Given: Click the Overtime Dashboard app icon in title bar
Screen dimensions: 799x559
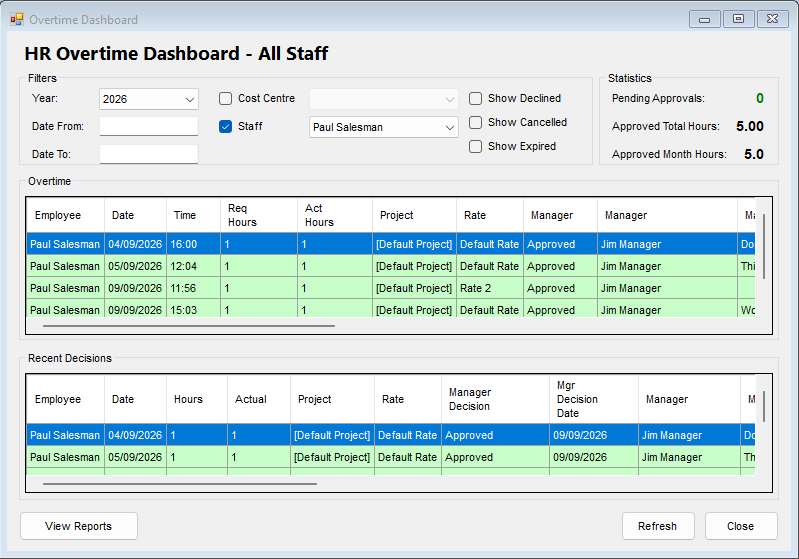Looking at the screenshot, I should (17, 19).
